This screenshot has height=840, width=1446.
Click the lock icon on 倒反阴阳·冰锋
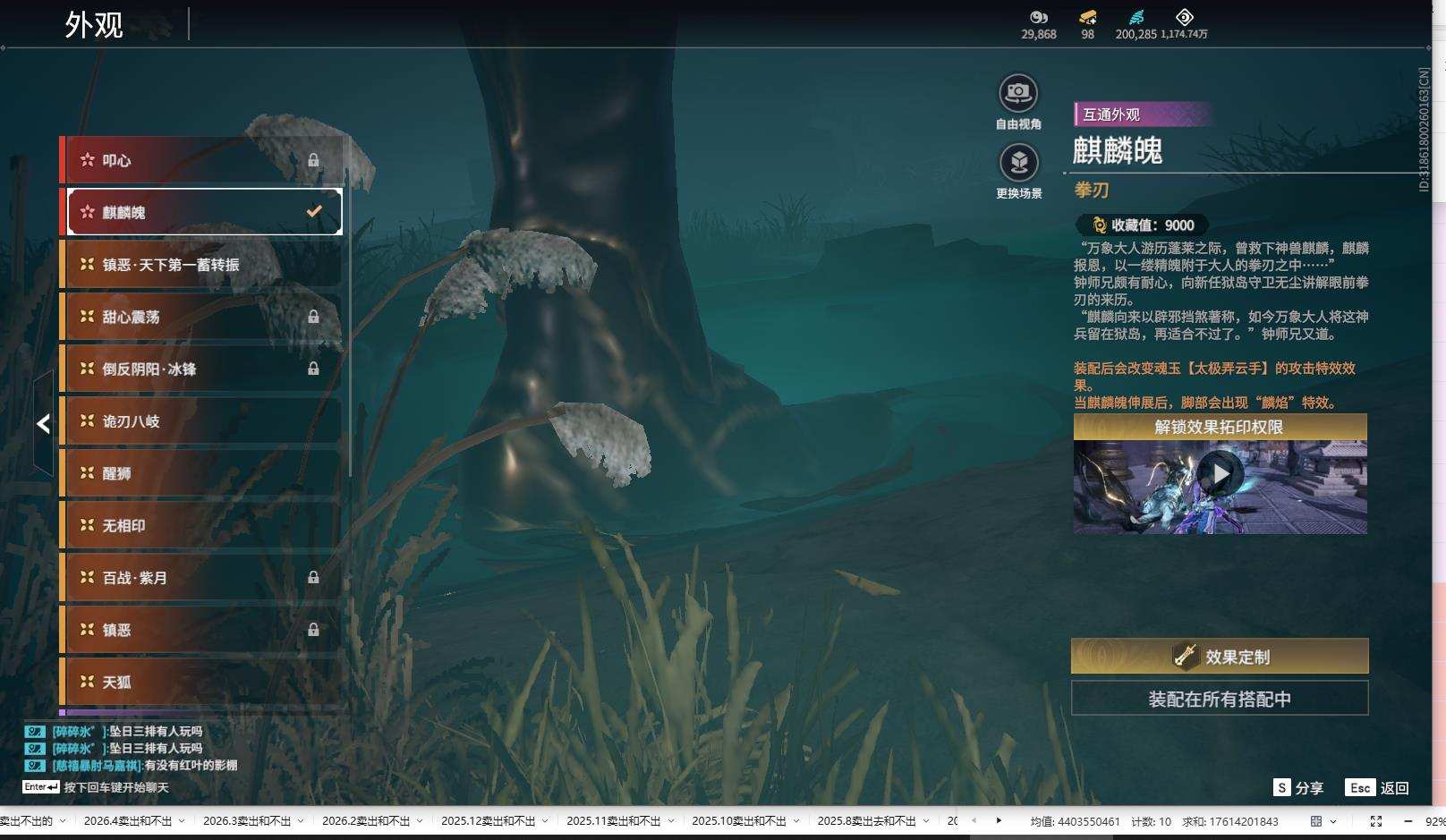(313, 369)
